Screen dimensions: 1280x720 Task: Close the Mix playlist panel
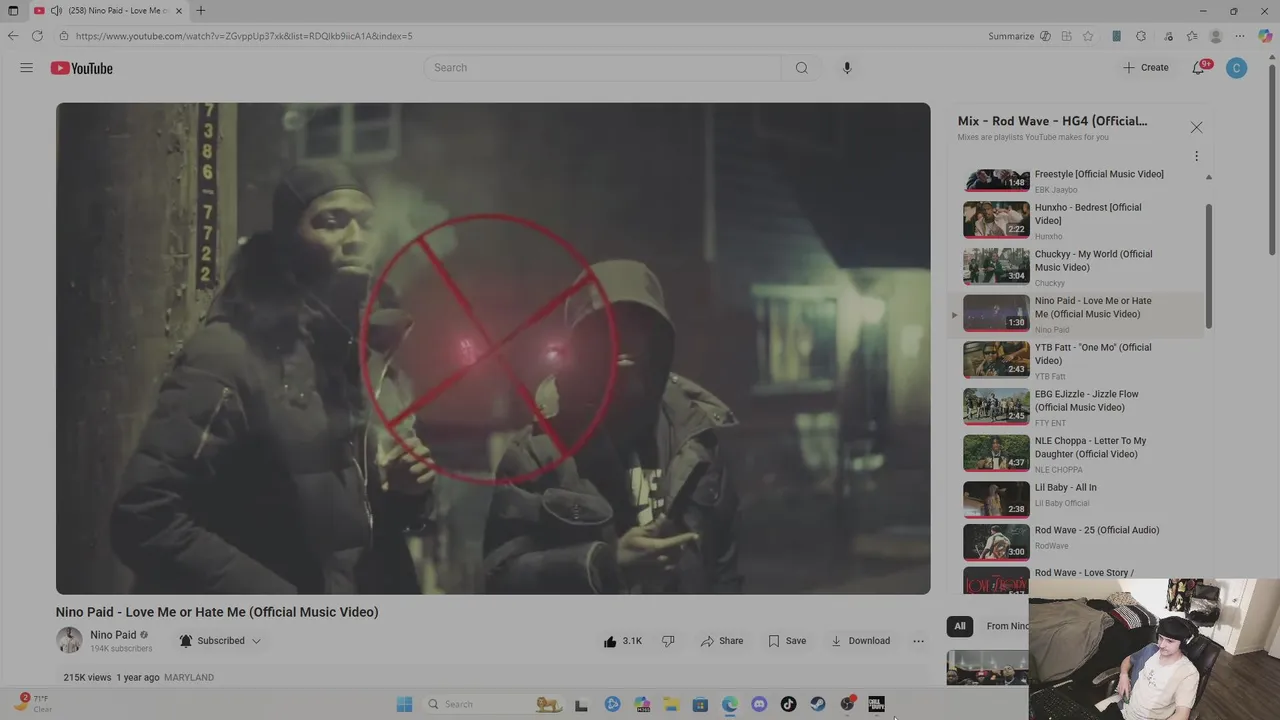[x=1196, y=127]
